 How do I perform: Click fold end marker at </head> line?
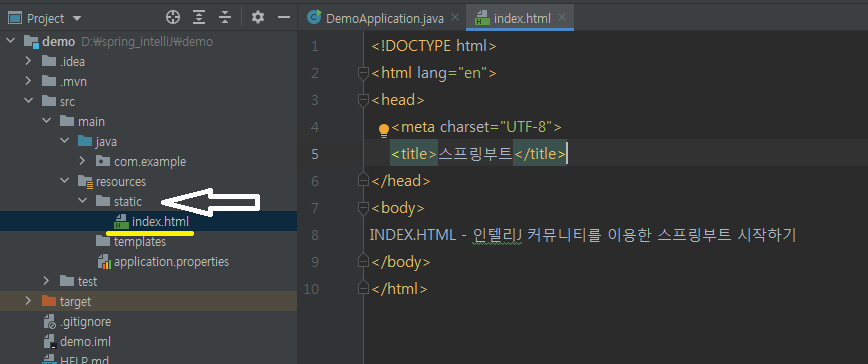pos(363,180)
